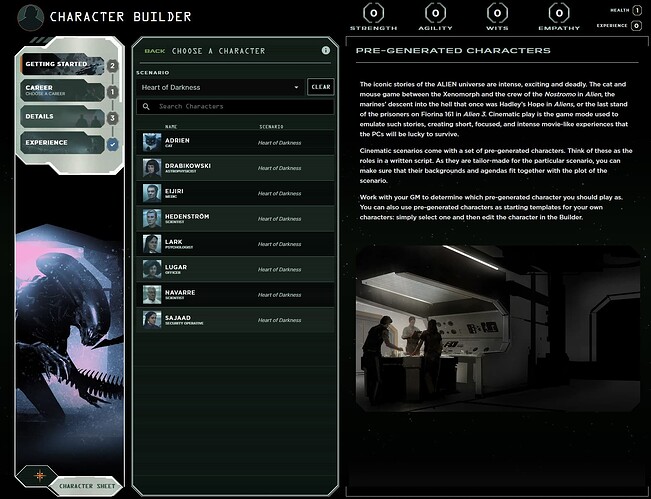Viewport: 651px width, 499px height.
Task: Click the Details step badge 3
Action: coord(112,118)
